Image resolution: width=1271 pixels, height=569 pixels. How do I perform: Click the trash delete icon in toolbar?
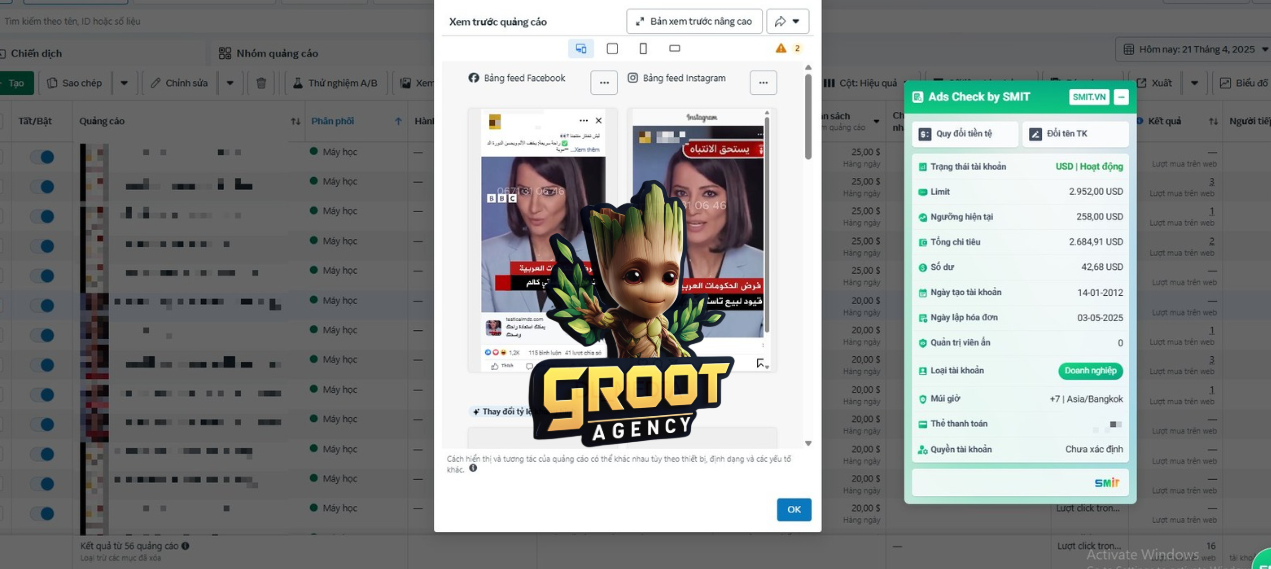tap(261, 83)
